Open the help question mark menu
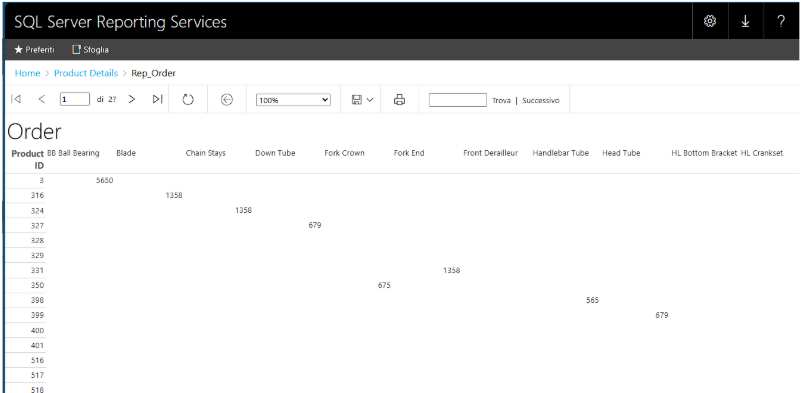This screenshot has width=807, height=393. (781, 21)
